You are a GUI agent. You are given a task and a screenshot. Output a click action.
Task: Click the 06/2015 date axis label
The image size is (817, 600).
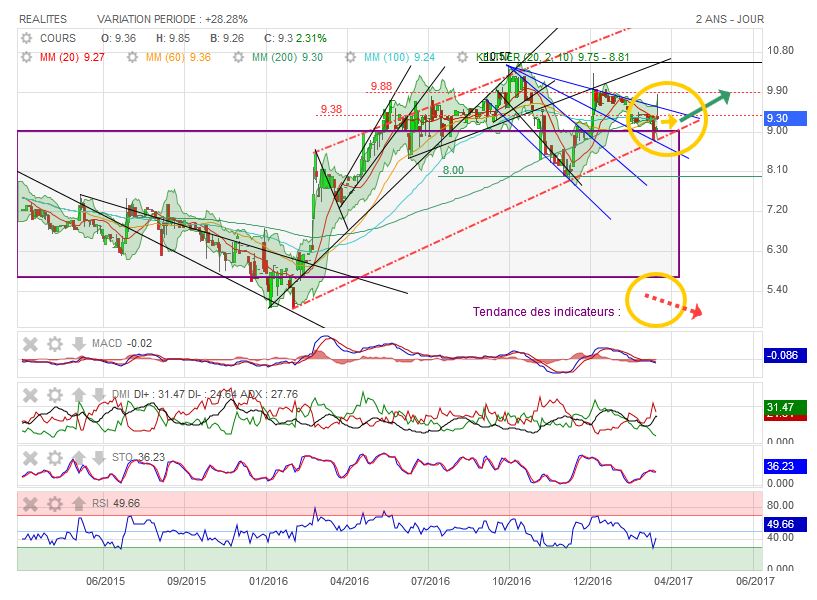pos(105,581)
